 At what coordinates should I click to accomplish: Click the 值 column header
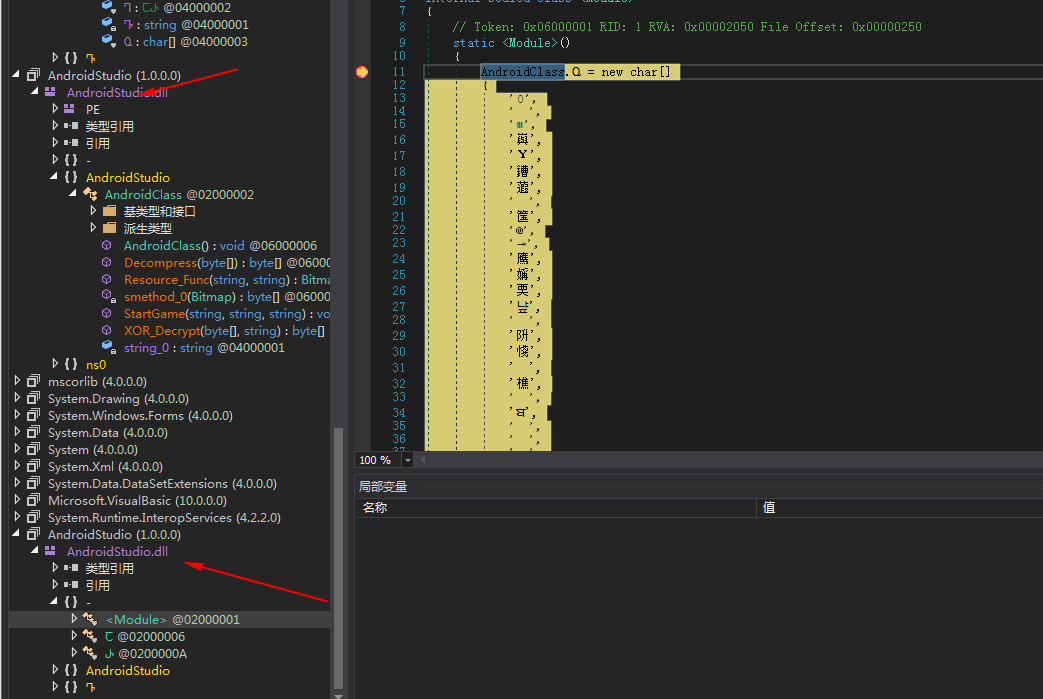769,507
